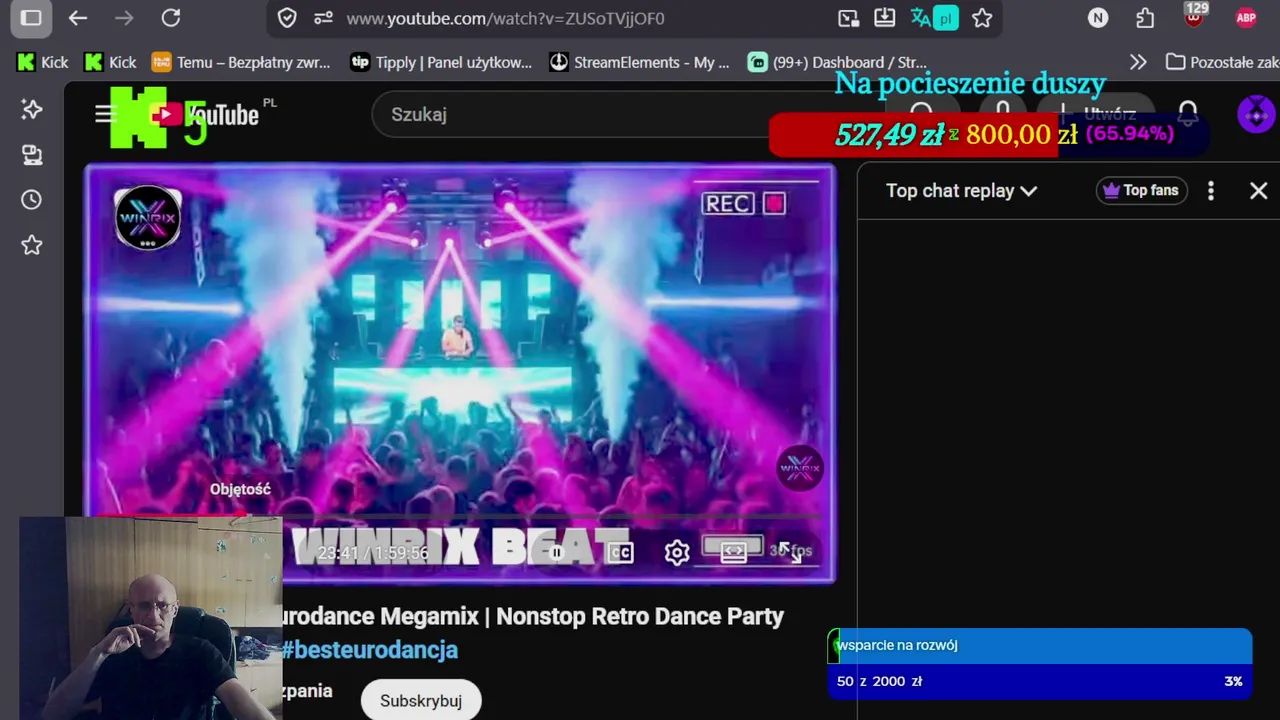The image size is (1280, 720).
Task: Click the wsparcie na rozwój goal bar
Action: (x=1040, y=646)
